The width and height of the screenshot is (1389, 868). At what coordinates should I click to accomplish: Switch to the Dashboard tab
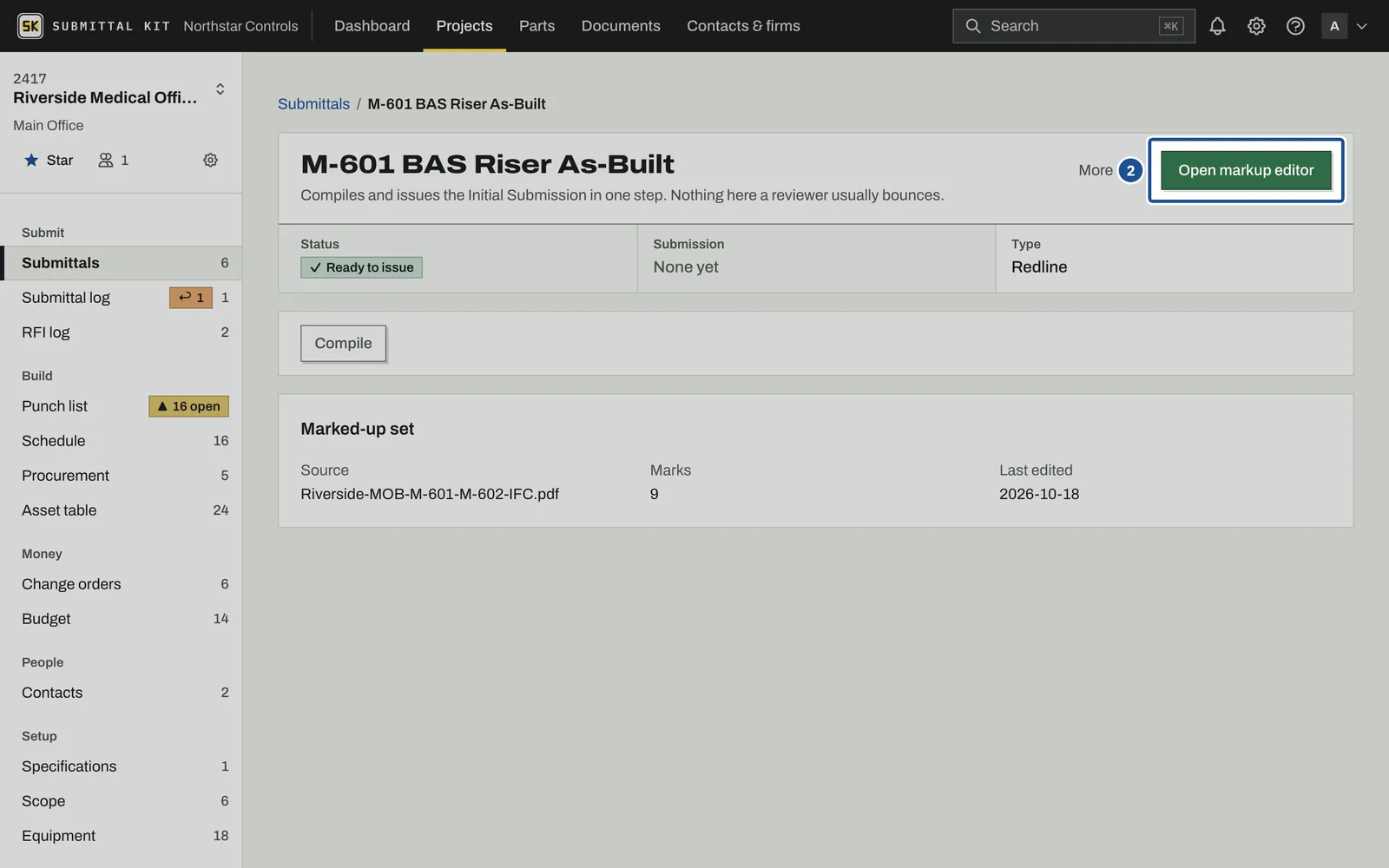point(372,26)
